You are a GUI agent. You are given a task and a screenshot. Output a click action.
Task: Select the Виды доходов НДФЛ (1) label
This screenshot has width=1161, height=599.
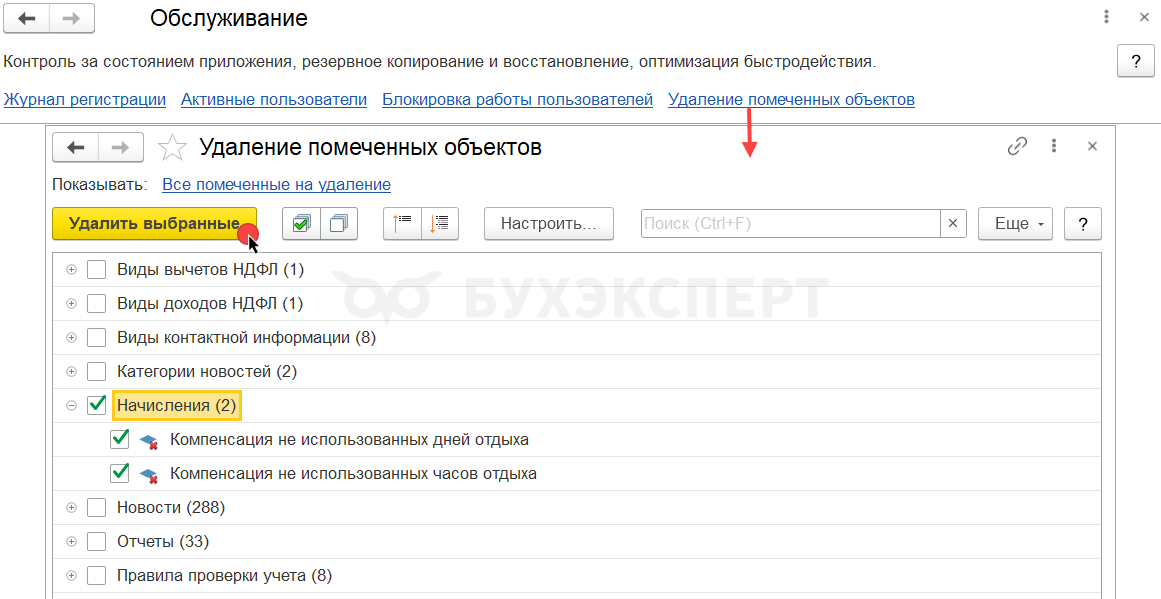click(x=210, y=304)
